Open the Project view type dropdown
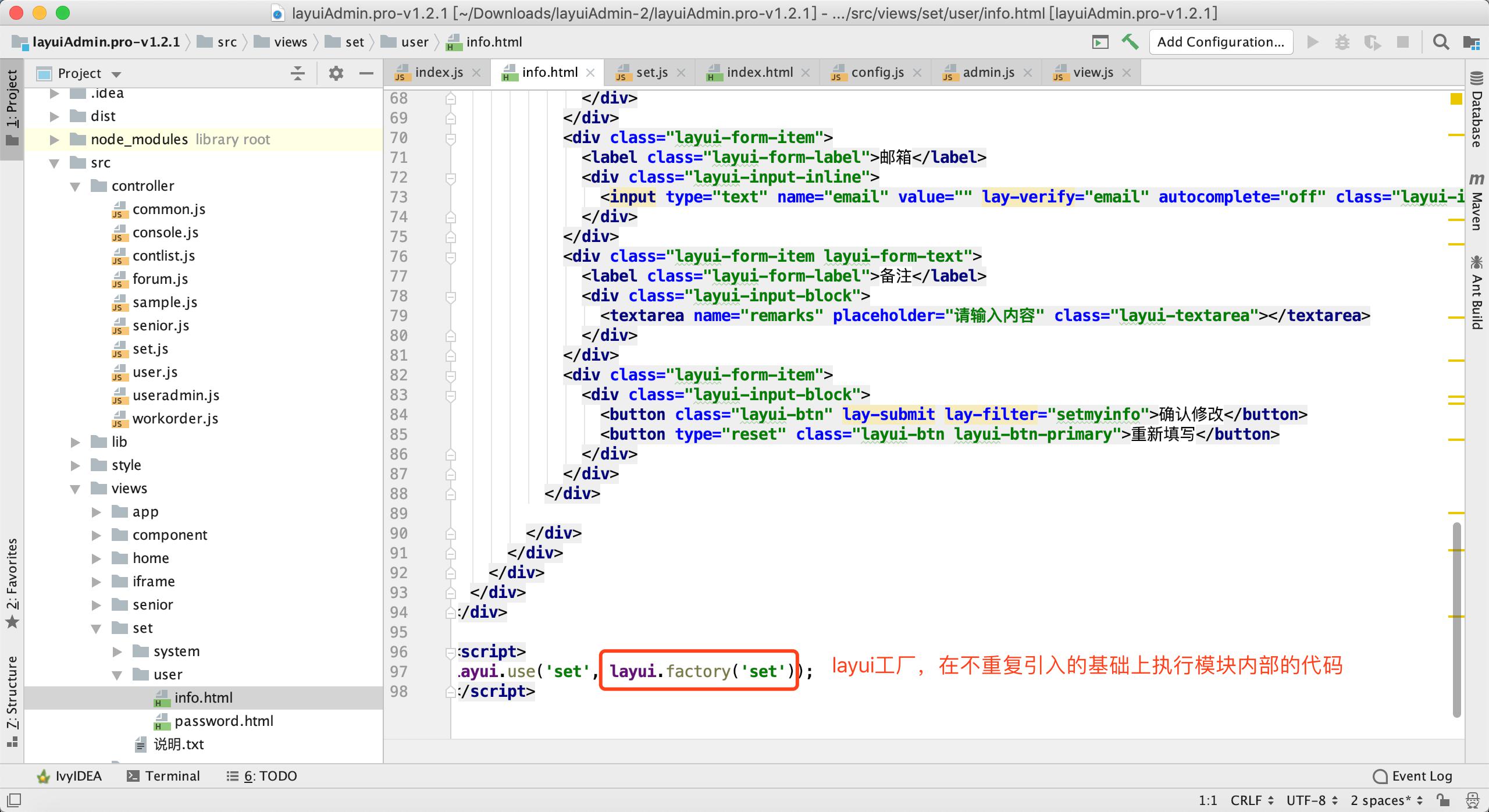The width and height of the screenshot is (1489, 812). pyautogui.click(x=79, y=73)
